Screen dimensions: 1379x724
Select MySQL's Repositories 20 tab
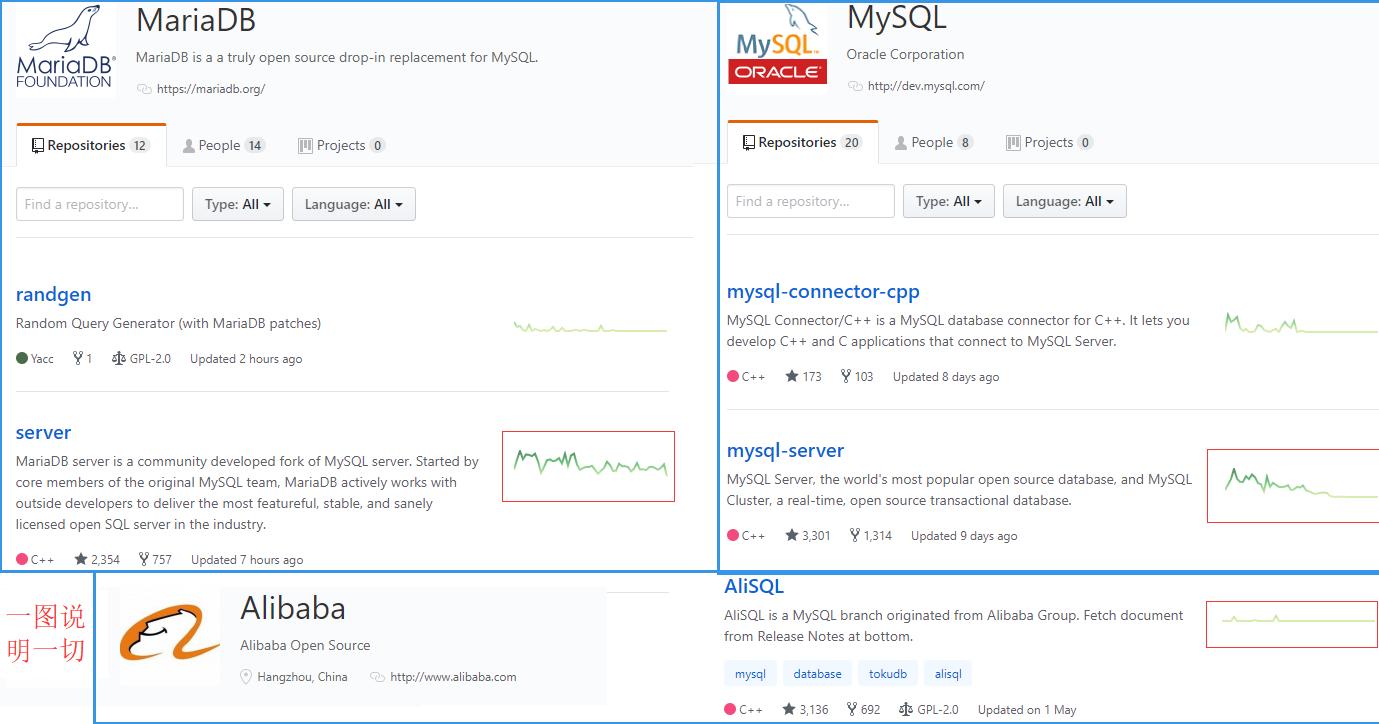(x=802, y=142)
